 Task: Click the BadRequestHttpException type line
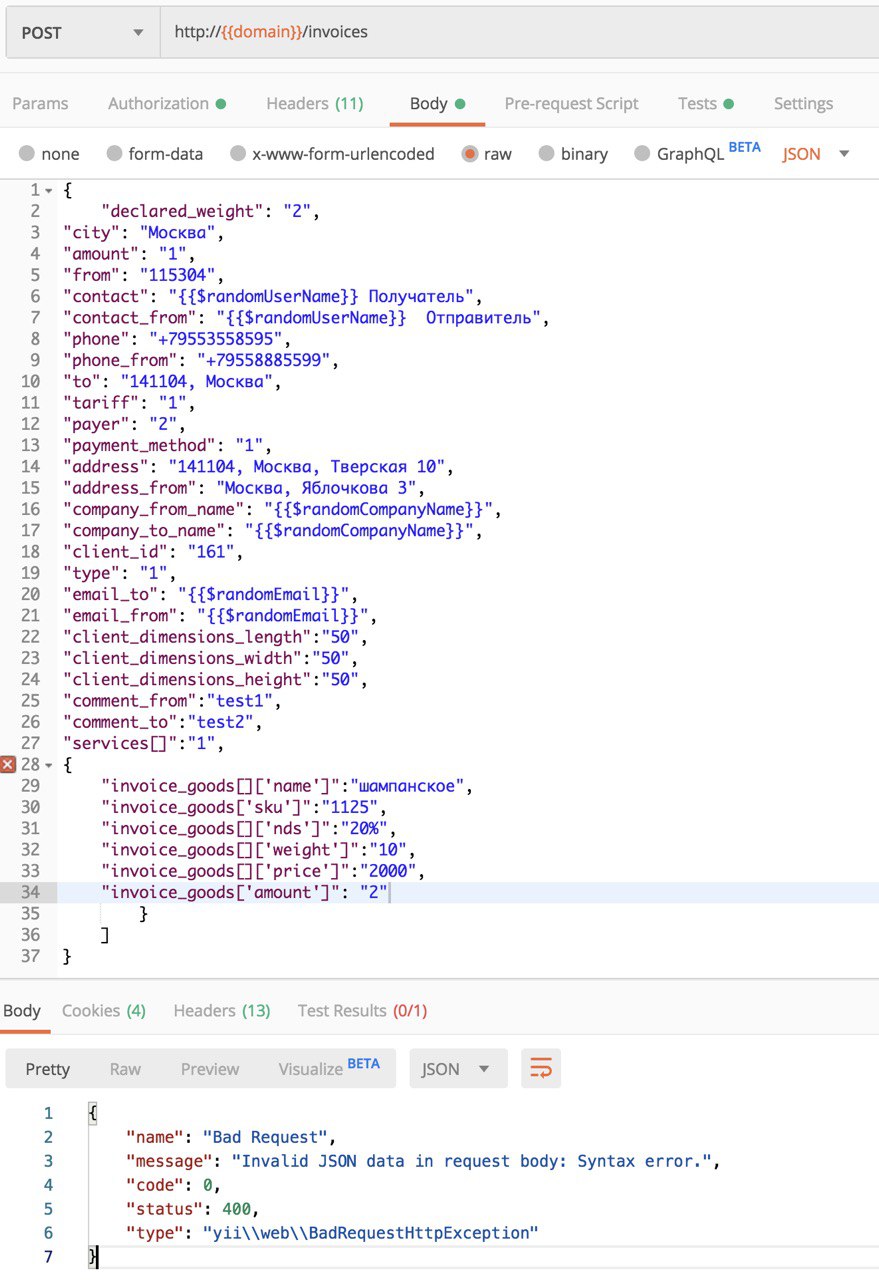point(332,1233)
